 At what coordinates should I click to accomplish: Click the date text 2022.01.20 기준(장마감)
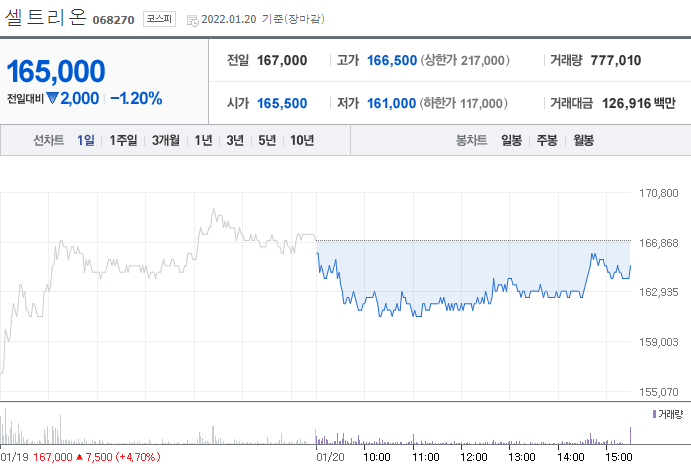point(263,19)
